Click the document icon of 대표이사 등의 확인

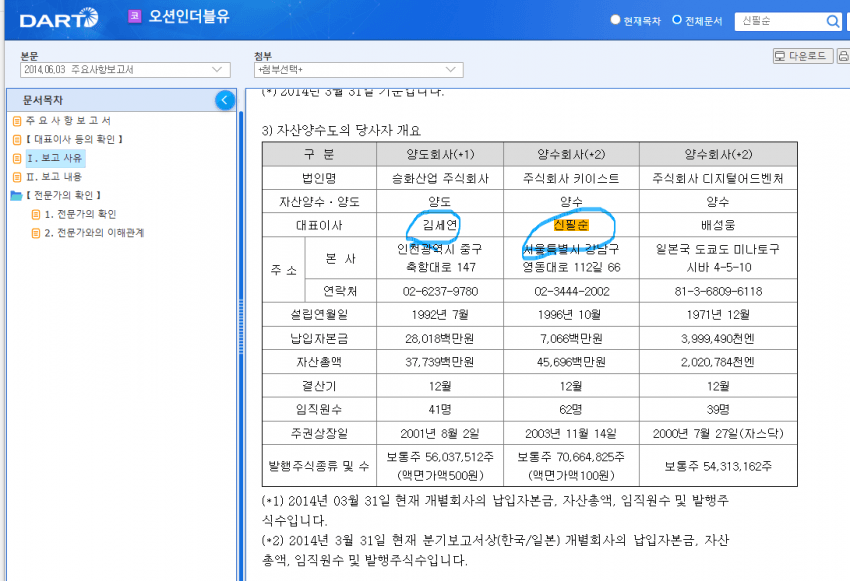pos(17,140)
